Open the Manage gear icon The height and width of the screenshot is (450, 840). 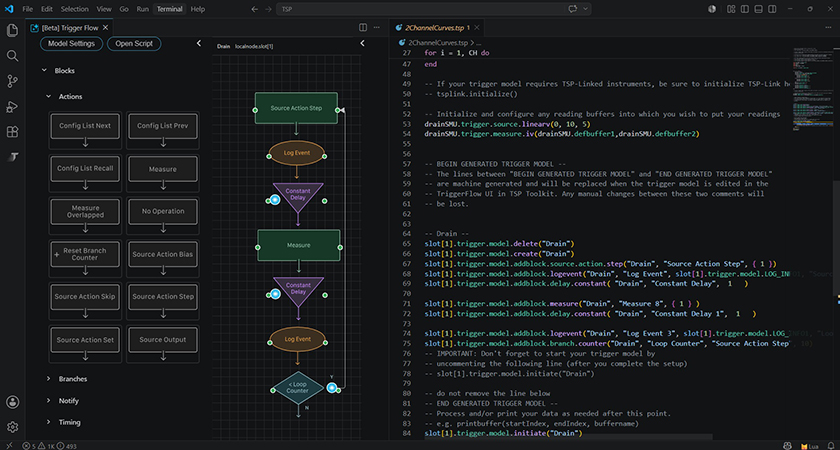tap(12, 427)
